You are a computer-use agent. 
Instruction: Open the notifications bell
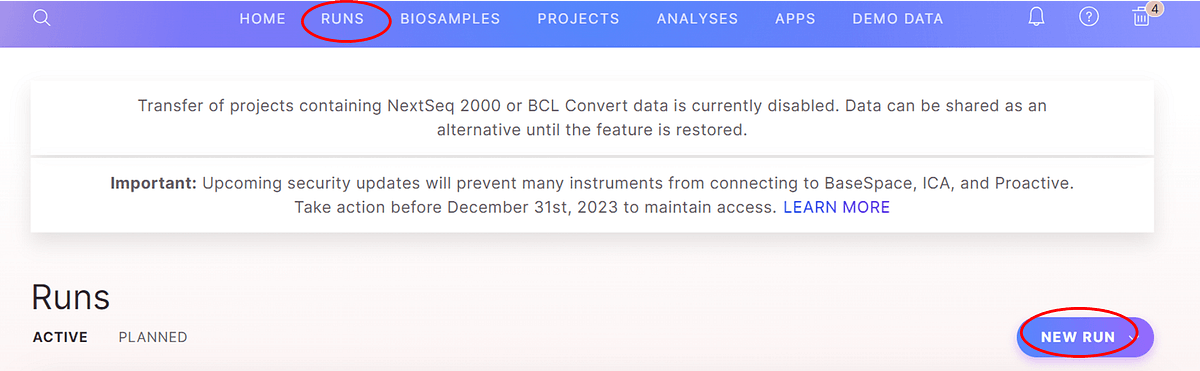pos(1038,17)
